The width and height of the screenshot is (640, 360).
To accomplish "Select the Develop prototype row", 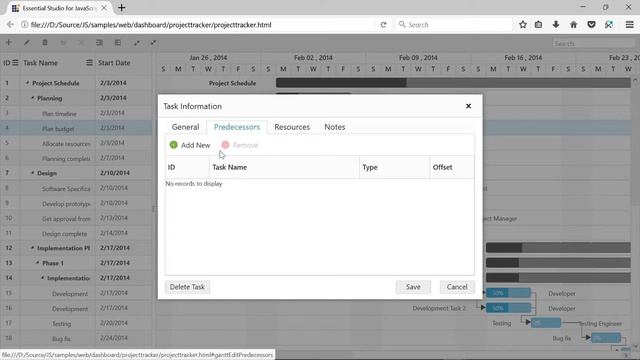I will 76,203.
